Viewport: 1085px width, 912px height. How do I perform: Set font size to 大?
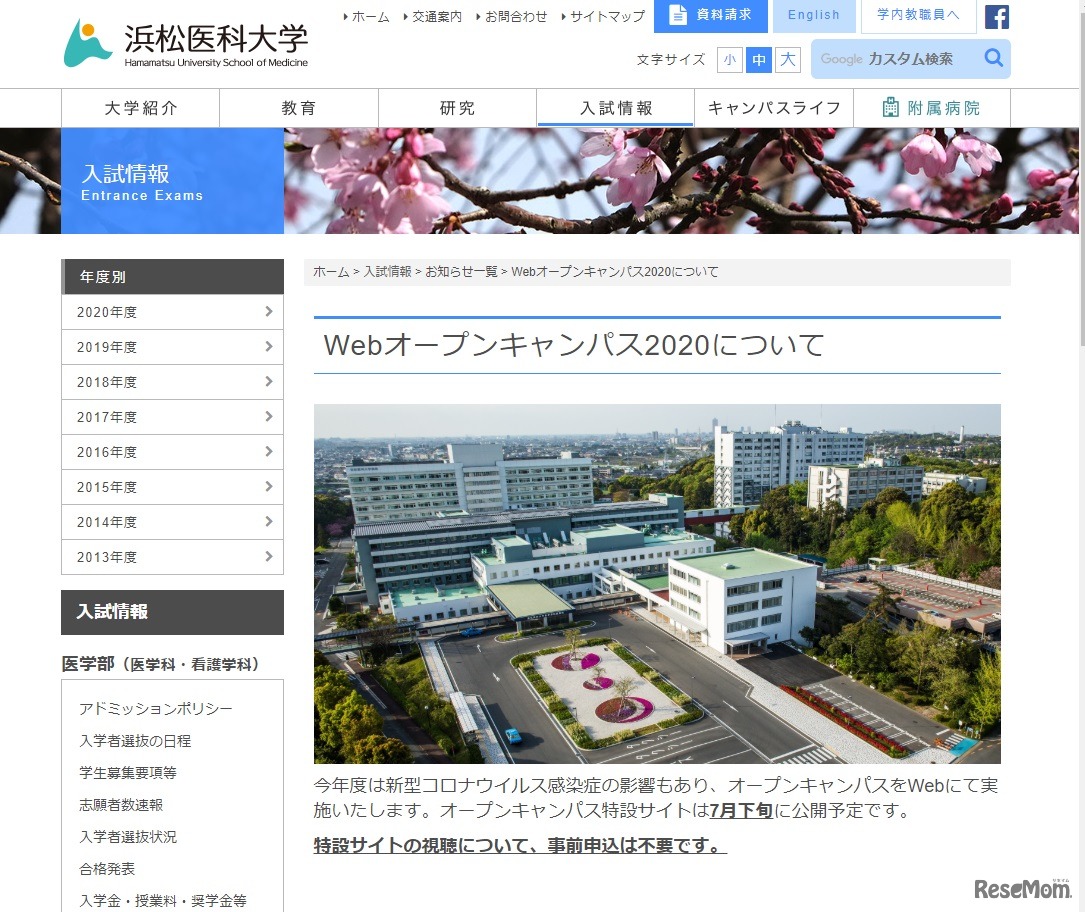(787, 60)
